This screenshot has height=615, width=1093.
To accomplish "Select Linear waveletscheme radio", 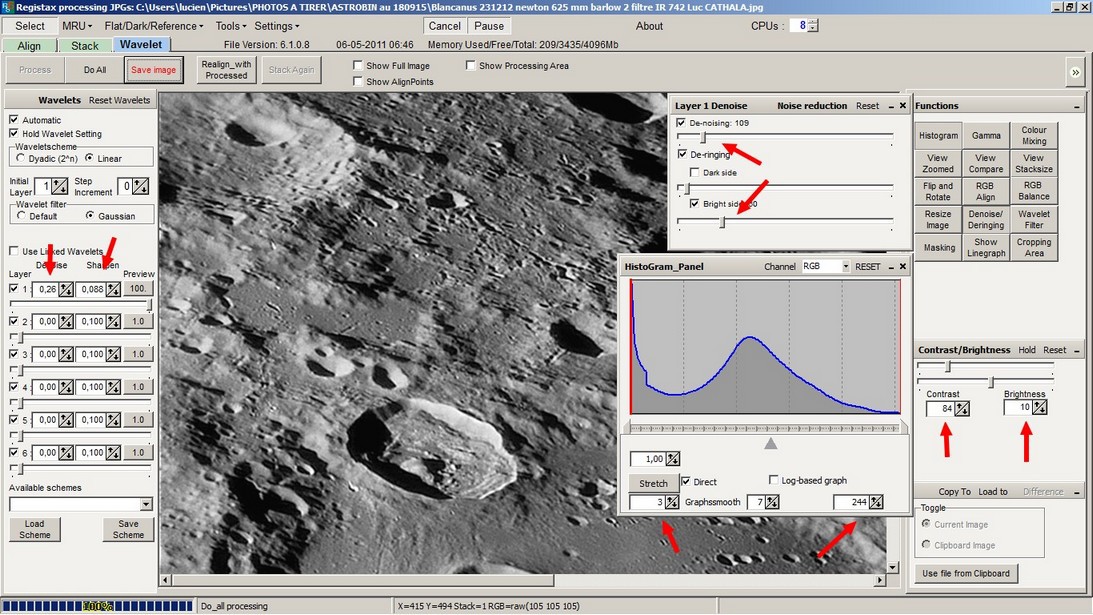I will tap(89, 158).
